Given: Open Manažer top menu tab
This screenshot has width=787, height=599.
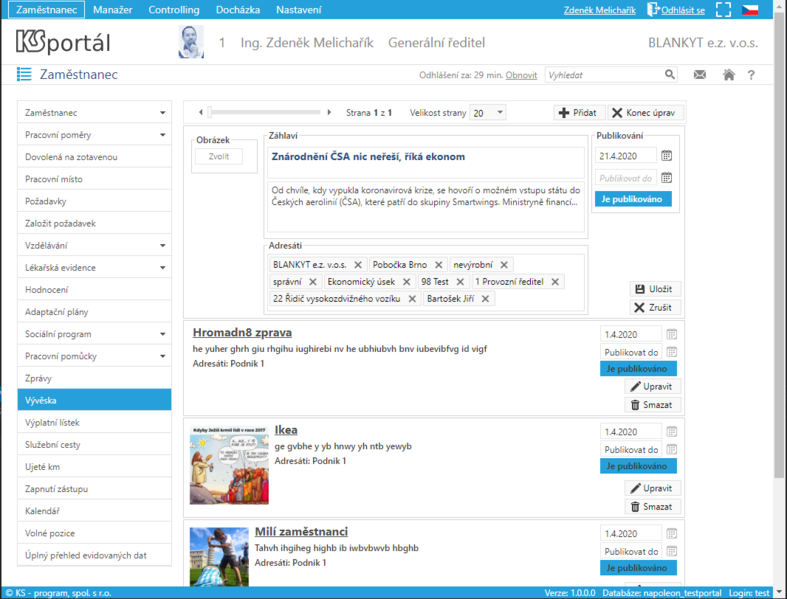Looking at the screenshot, I should point(112,10).
